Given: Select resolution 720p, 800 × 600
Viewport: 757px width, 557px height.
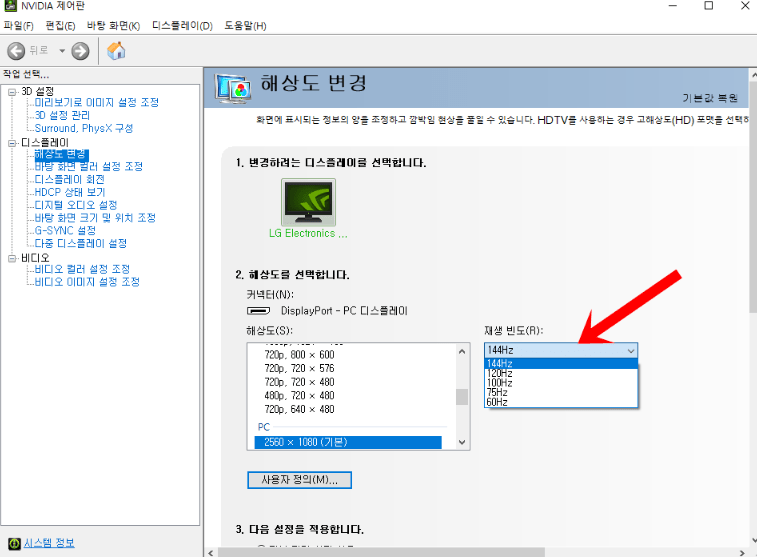Looking at the screenshot, I should pyautogui.click(x=299, y=355).
